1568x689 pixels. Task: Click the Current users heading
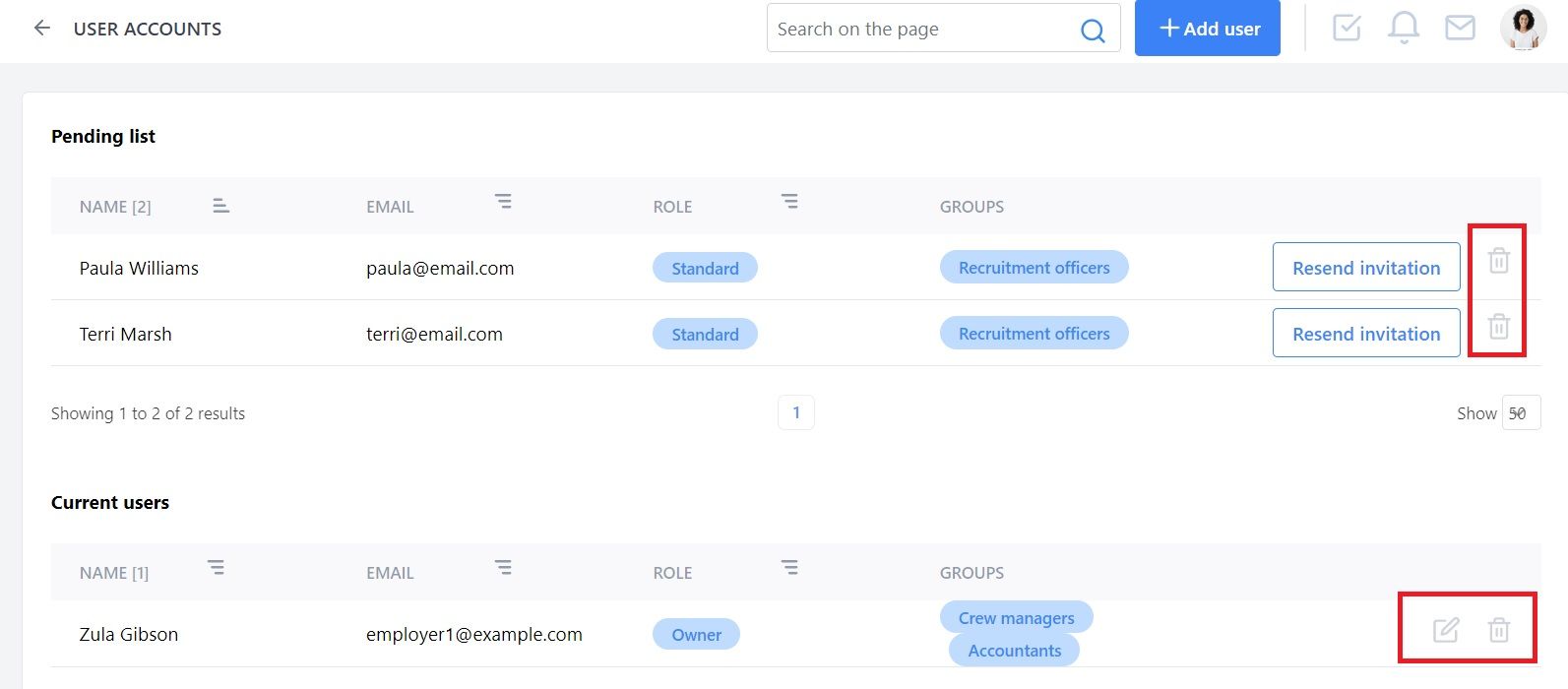click(110, 502)
